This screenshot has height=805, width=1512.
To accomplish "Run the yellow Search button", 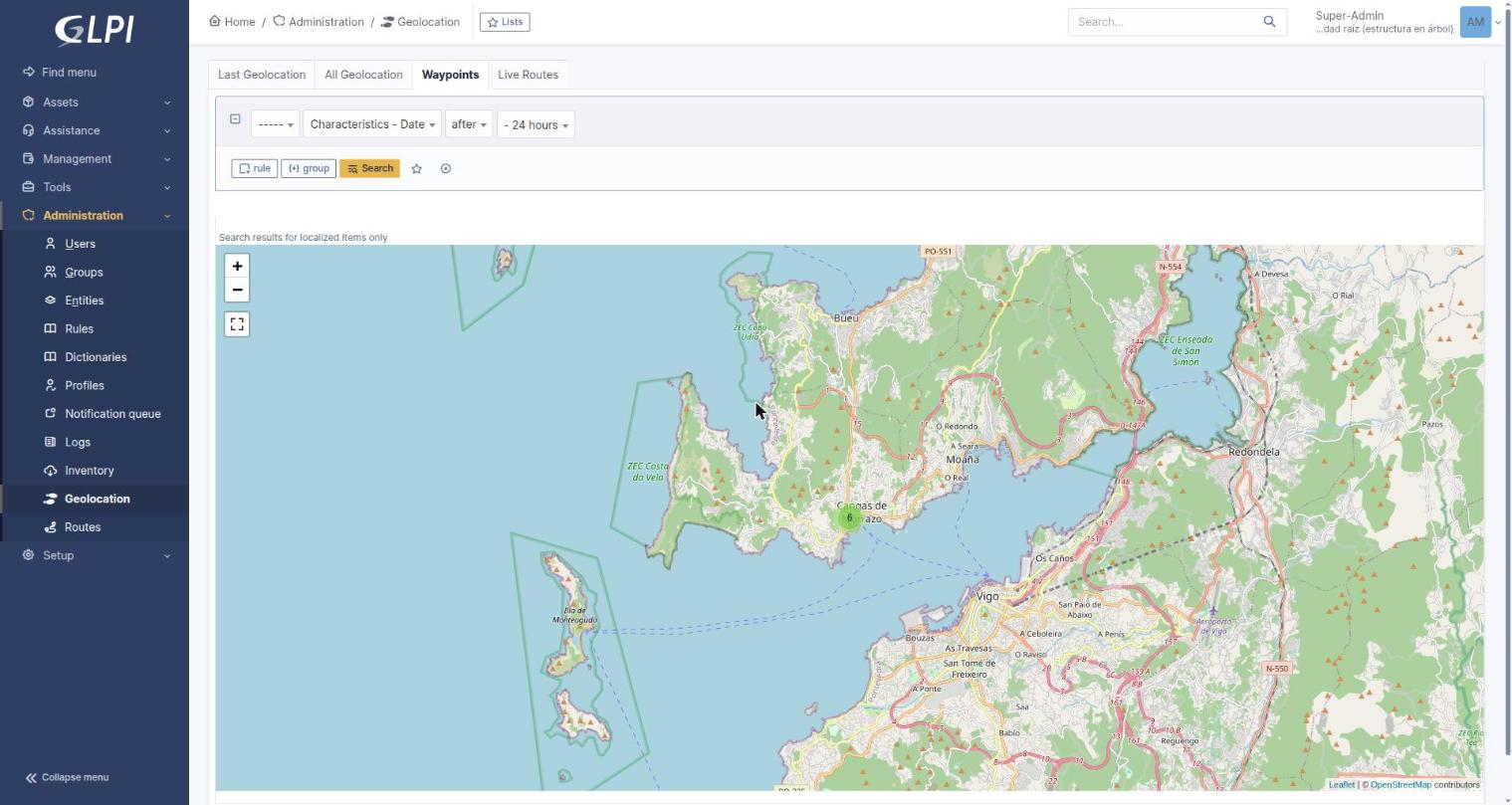I will click(370, 168).
